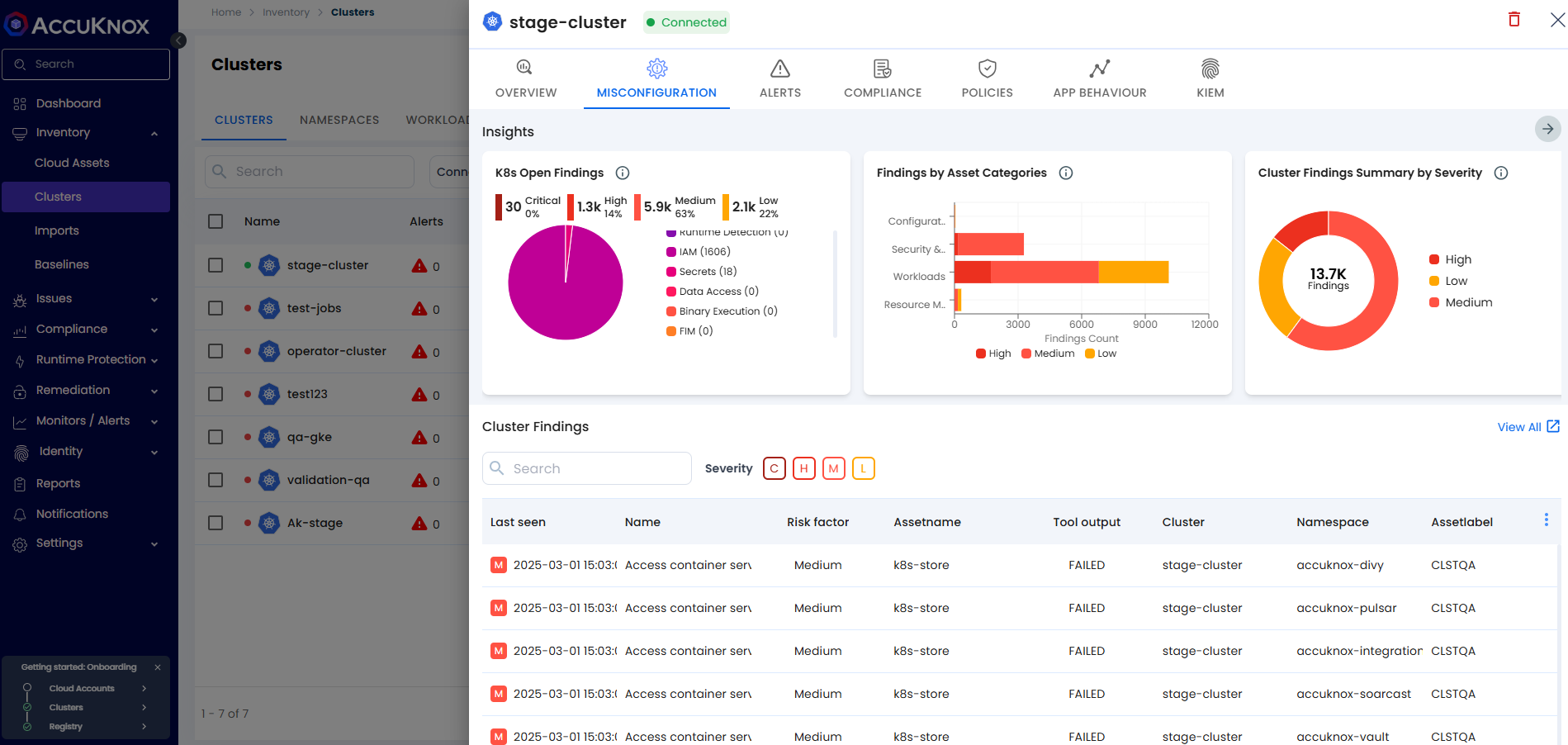Filter findings by Low severity
Image resolution: width=1568 pixels, height=745 pixels.
coord(863,468)
